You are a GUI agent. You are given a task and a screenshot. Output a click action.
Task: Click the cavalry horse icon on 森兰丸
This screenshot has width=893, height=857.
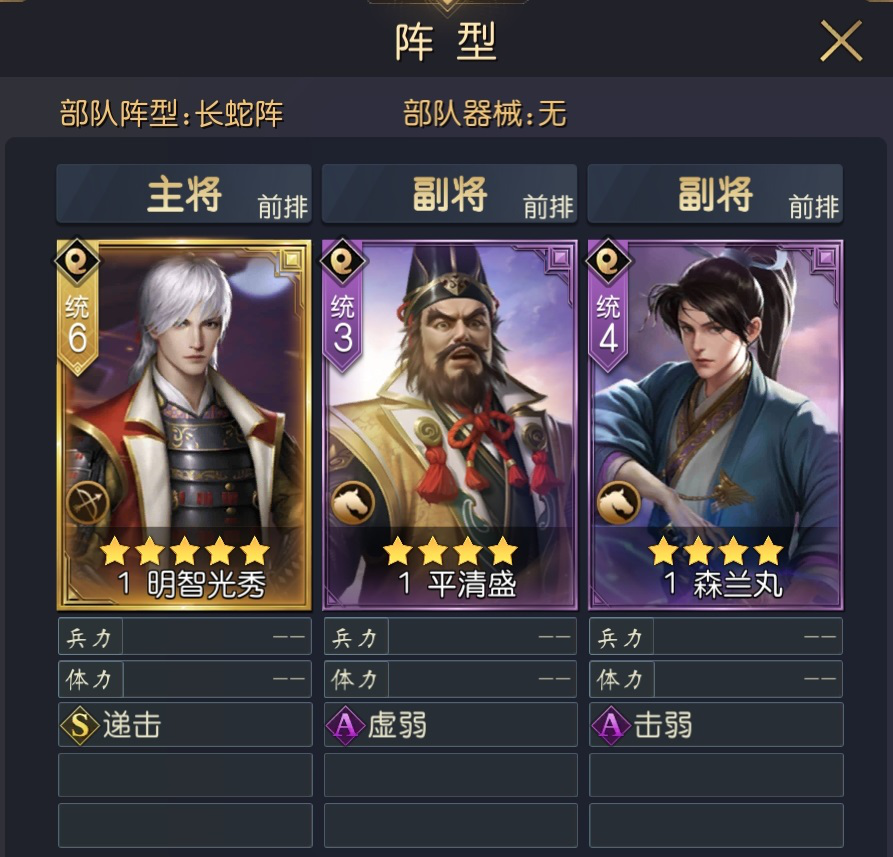618,503
